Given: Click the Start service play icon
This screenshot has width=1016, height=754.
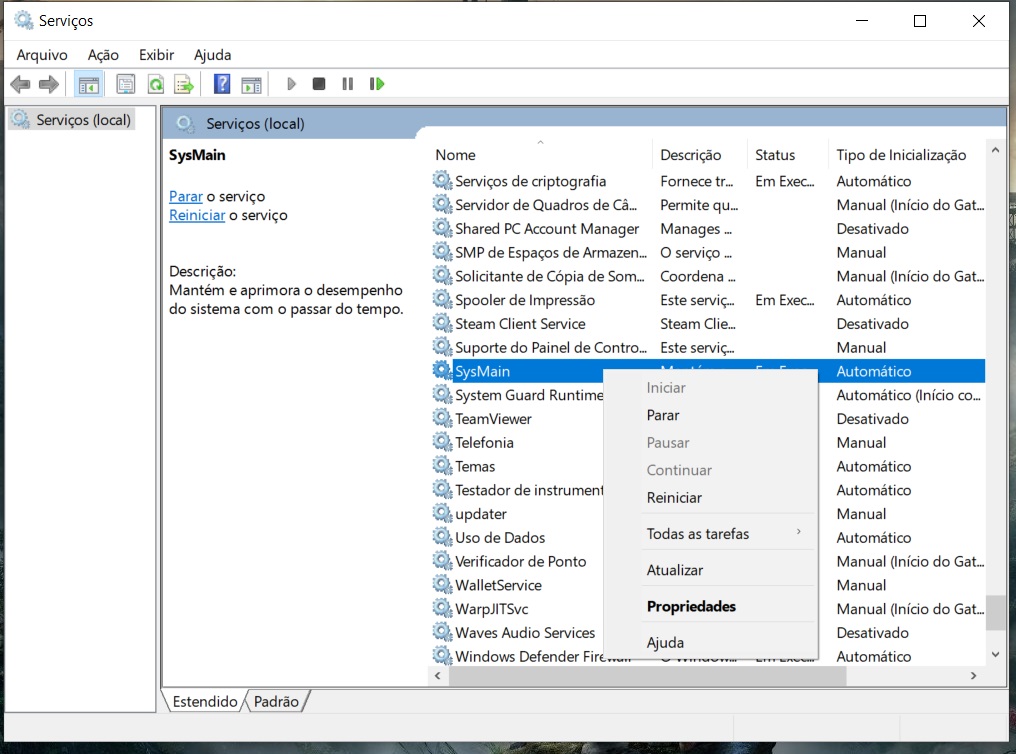Looking at the screenshot, I should click(x=291, y=84).
